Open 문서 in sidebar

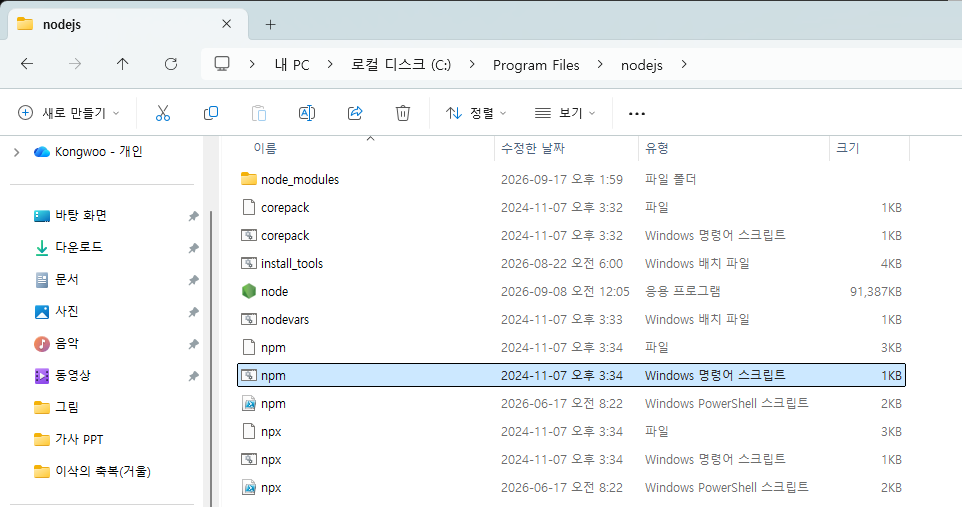click(x=56, y=279)
